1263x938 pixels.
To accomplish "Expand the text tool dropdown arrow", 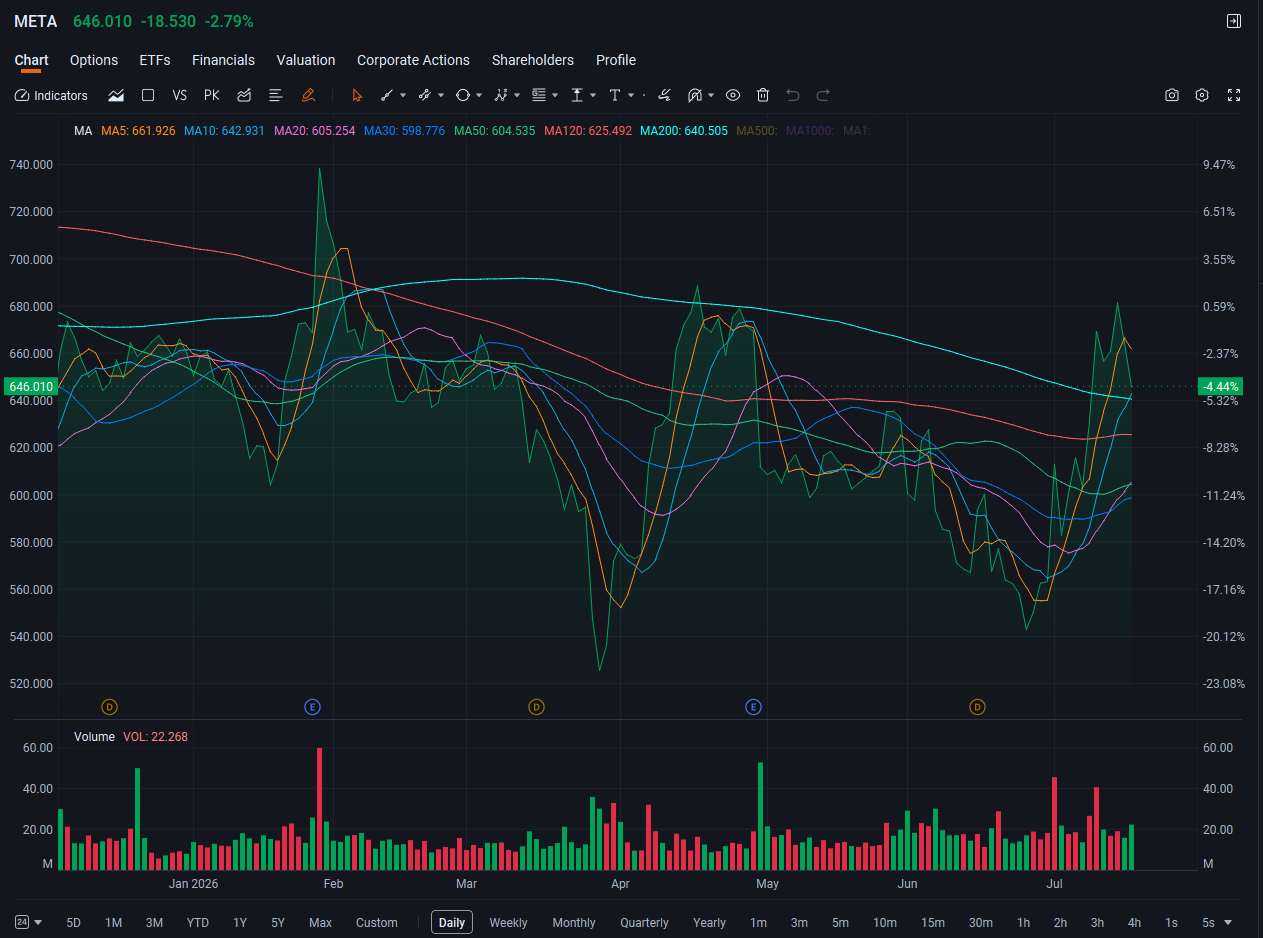I will click(632, 95).
